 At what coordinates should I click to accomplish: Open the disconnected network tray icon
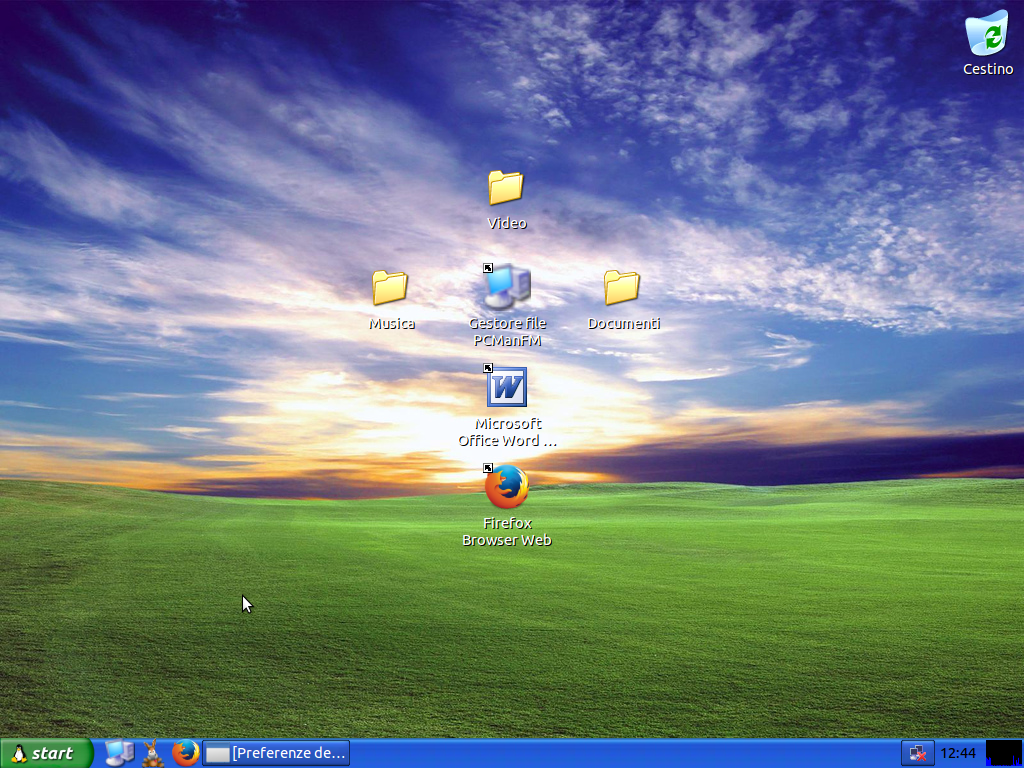917,753
